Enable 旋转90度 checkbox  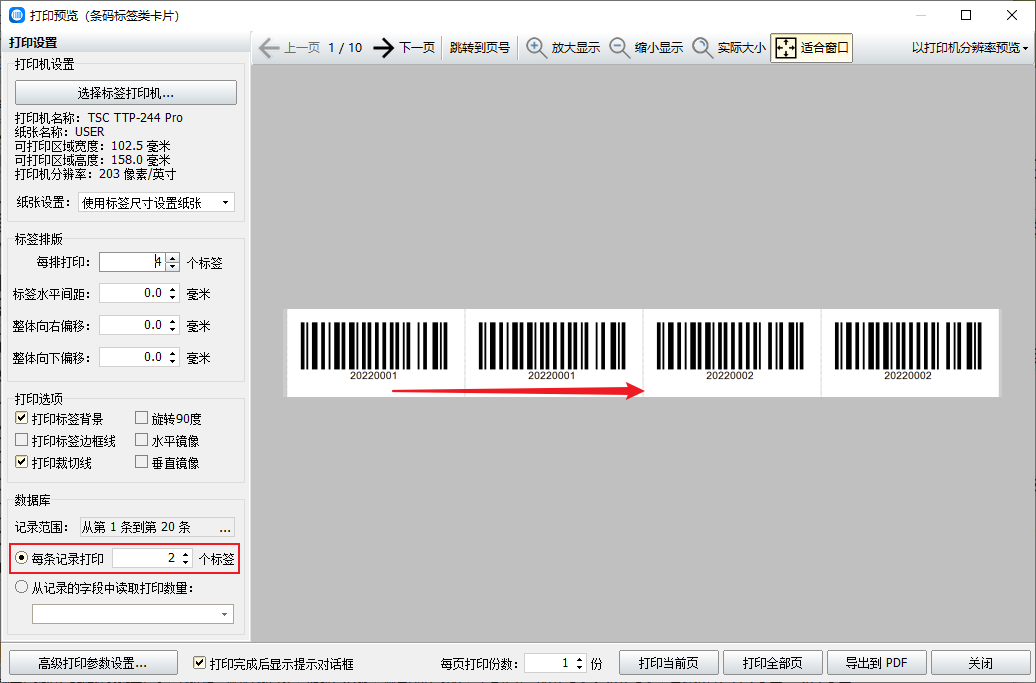point(141,417)
